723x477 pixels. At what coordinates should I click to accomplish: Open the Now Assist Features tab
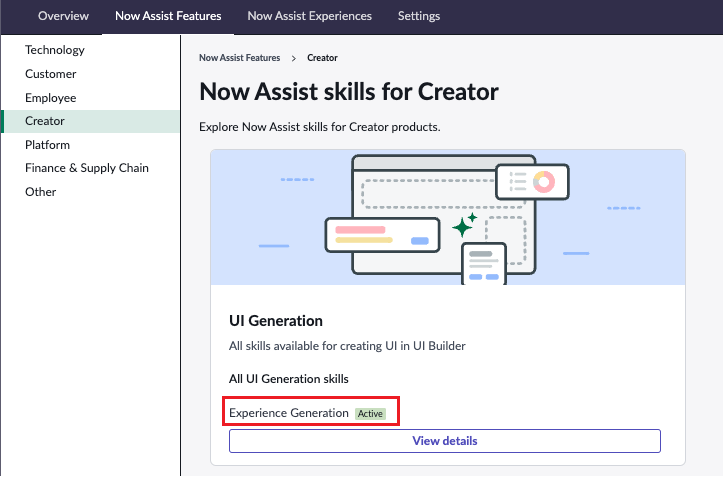[168, 16]
